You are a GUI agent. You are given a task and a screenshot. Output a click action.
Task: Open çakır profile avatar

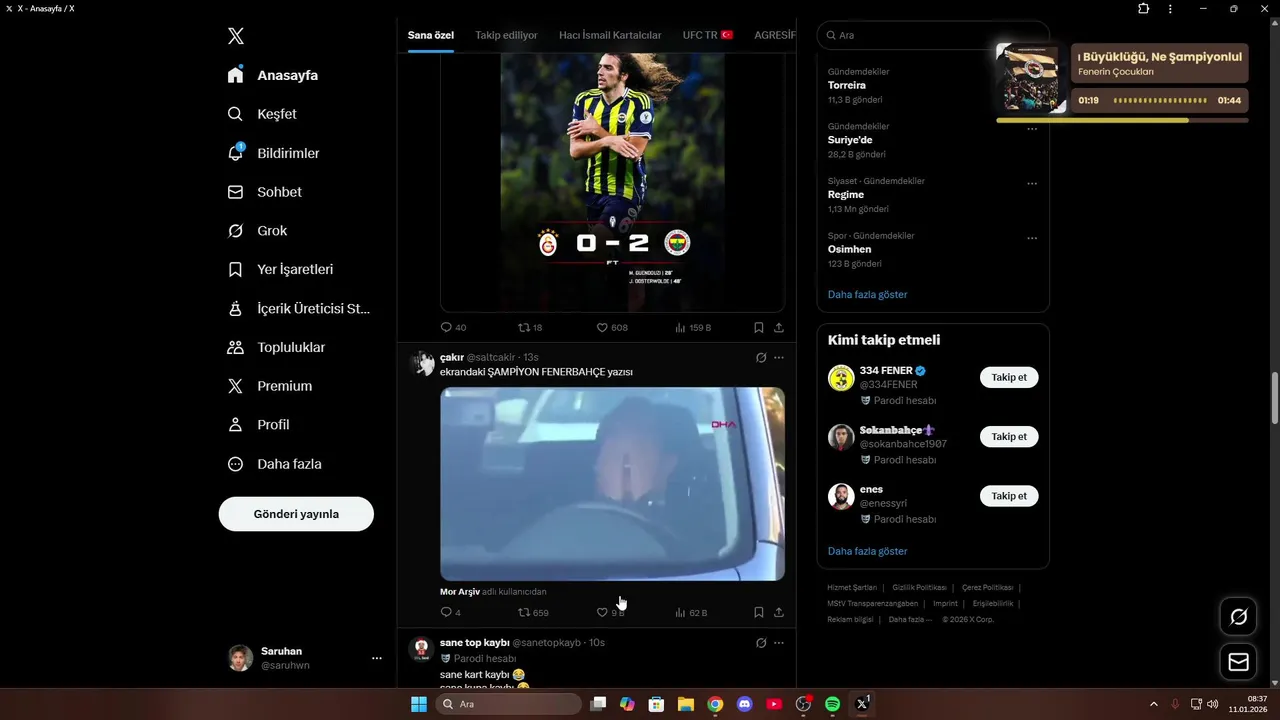point(422,363)
